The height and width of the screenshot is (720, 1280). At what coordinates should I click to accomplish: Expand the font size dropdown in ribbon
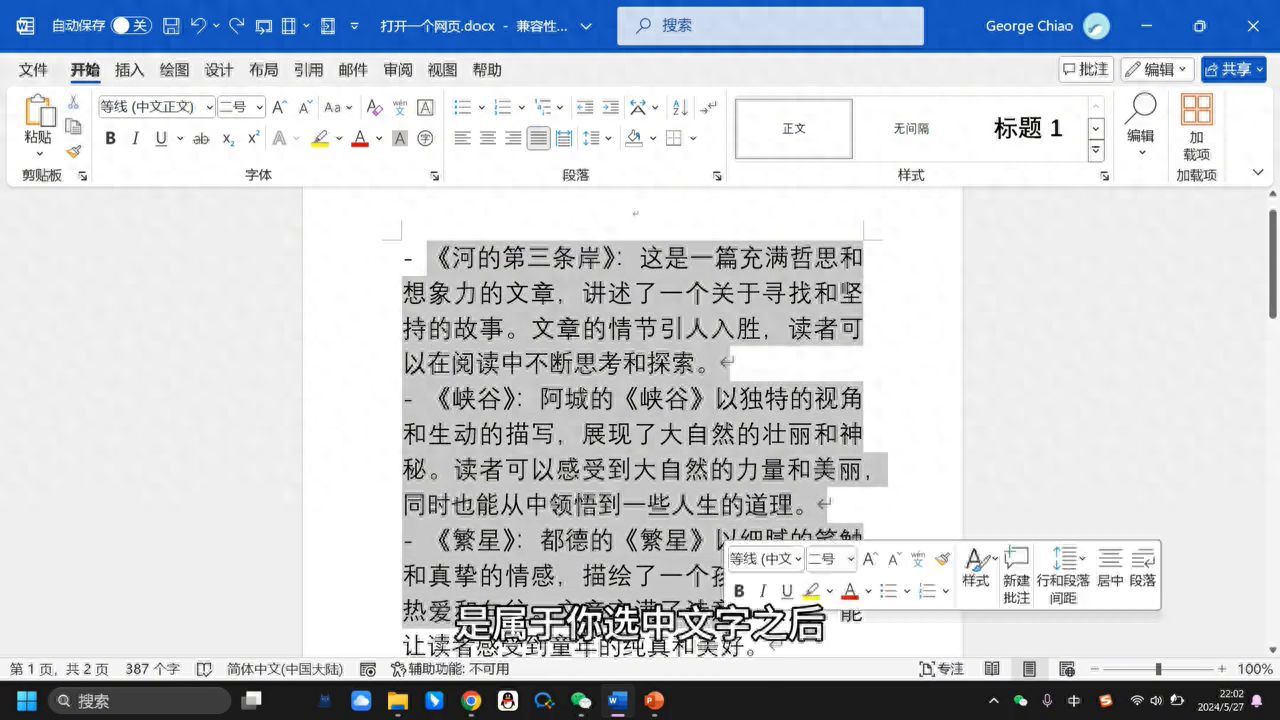[260, 107]
